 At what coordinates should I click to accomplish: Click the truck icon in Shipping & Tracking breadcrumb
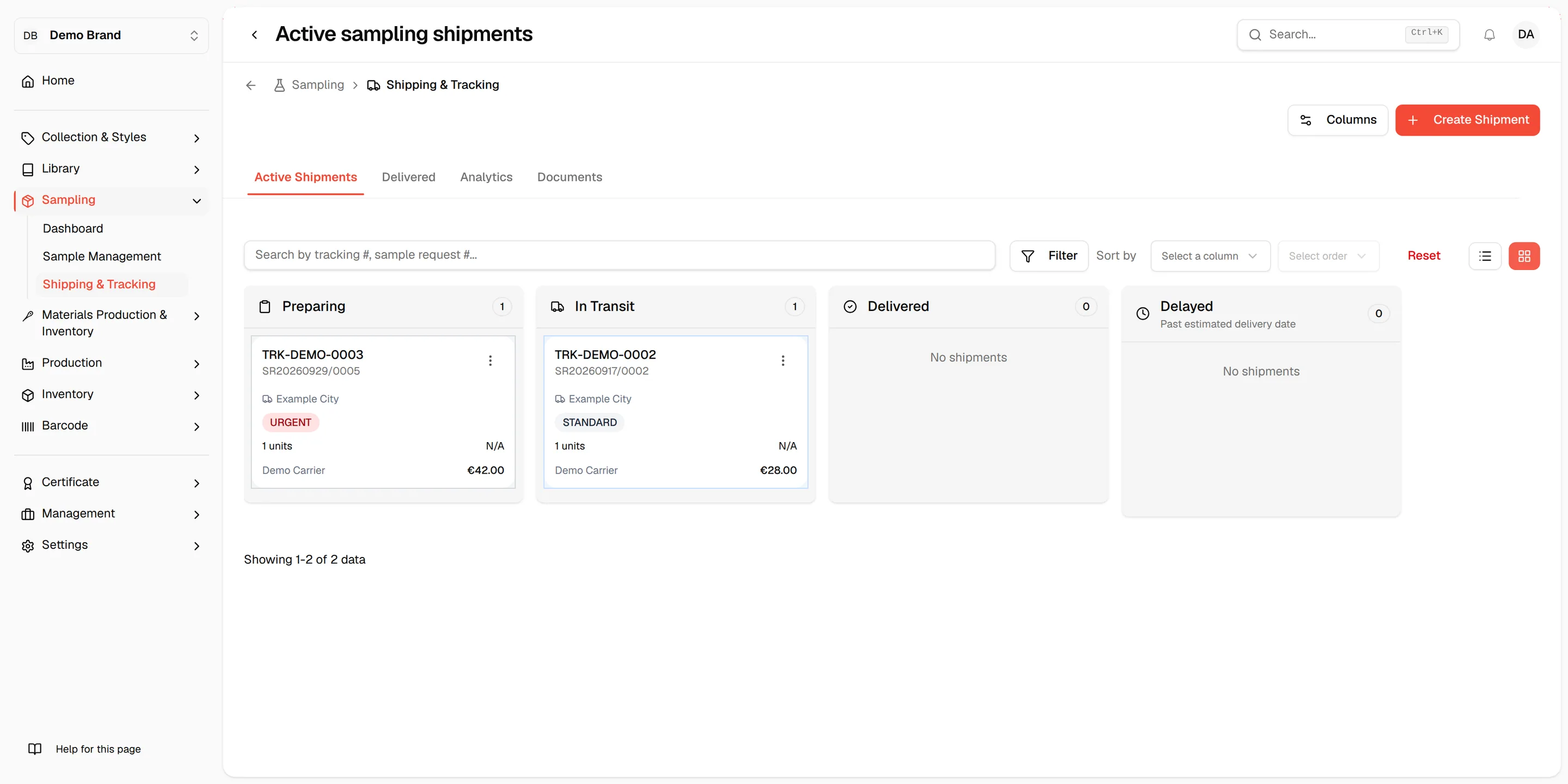tap(373, 85)
